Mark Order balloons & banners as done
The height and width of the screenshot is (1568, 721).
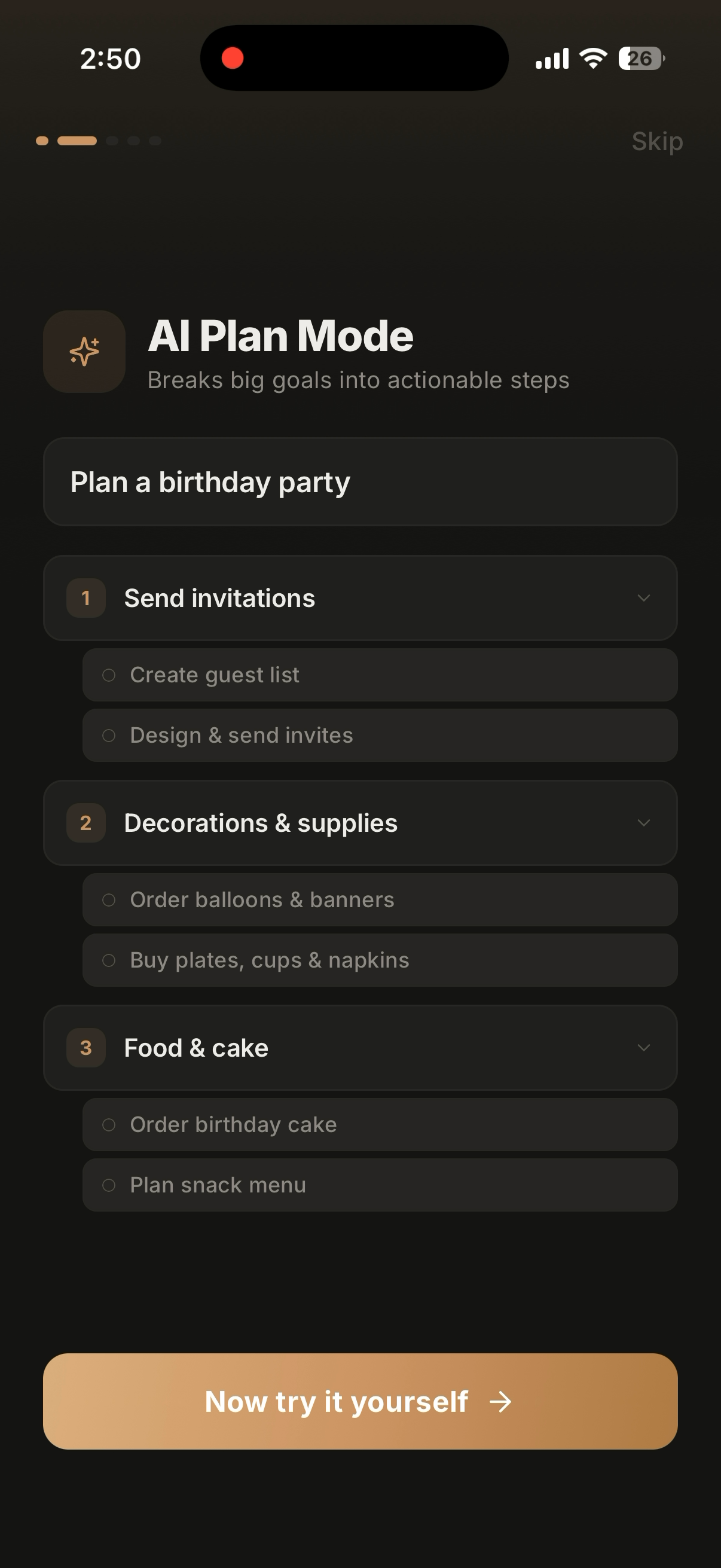(x=109, y=899)
